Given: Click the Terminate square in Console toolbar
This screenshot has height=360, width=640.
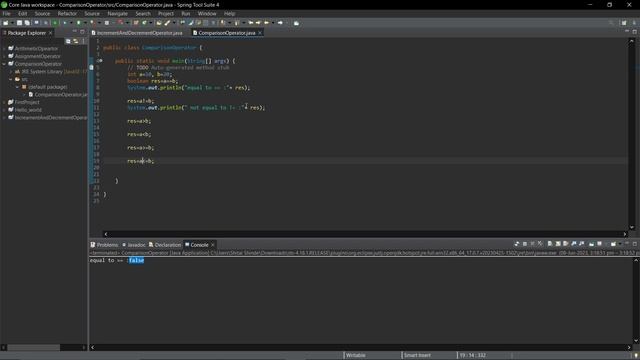Looking at the screenshot, I should click(525, 244).
